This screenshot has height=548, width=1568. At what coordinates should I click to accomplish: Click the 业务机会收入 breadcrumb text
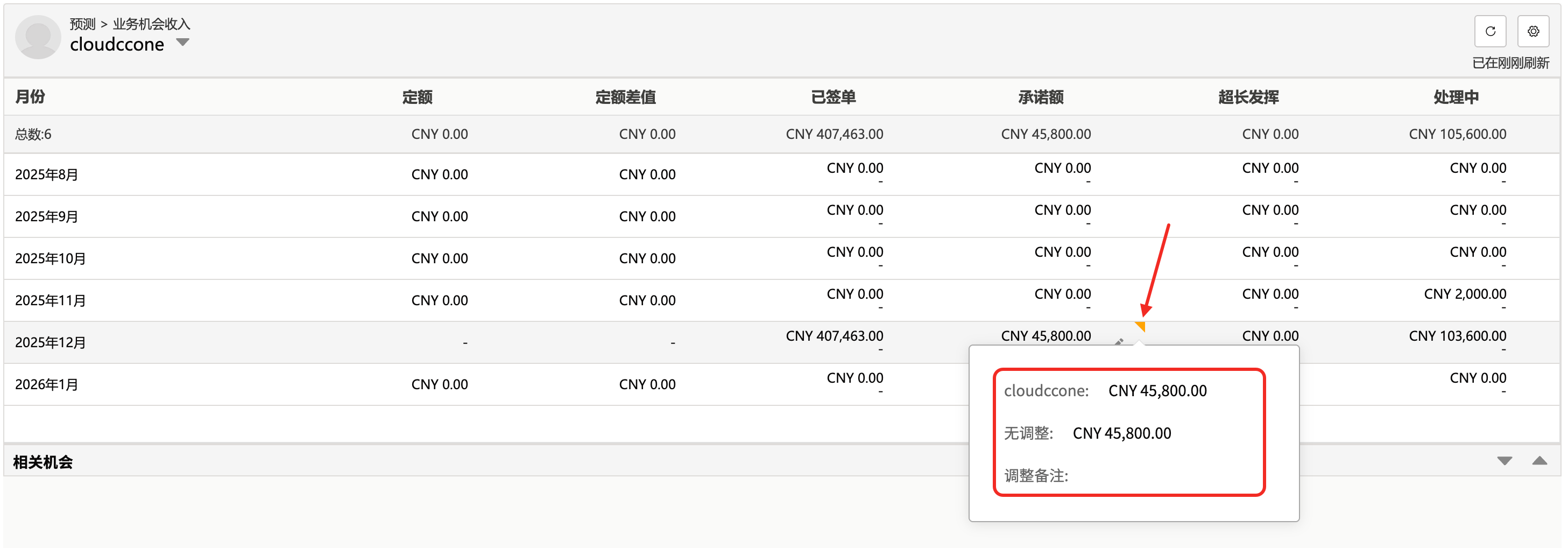click(x=151, y=24)
